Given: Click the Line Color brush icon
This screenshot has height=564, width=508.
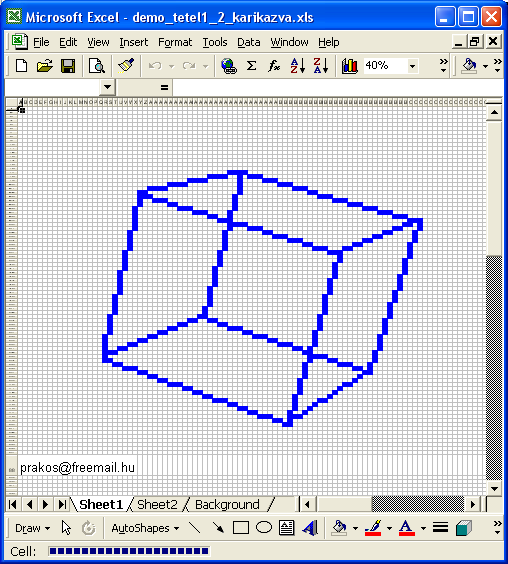Looking at the screenshot, I should point(373,528).
